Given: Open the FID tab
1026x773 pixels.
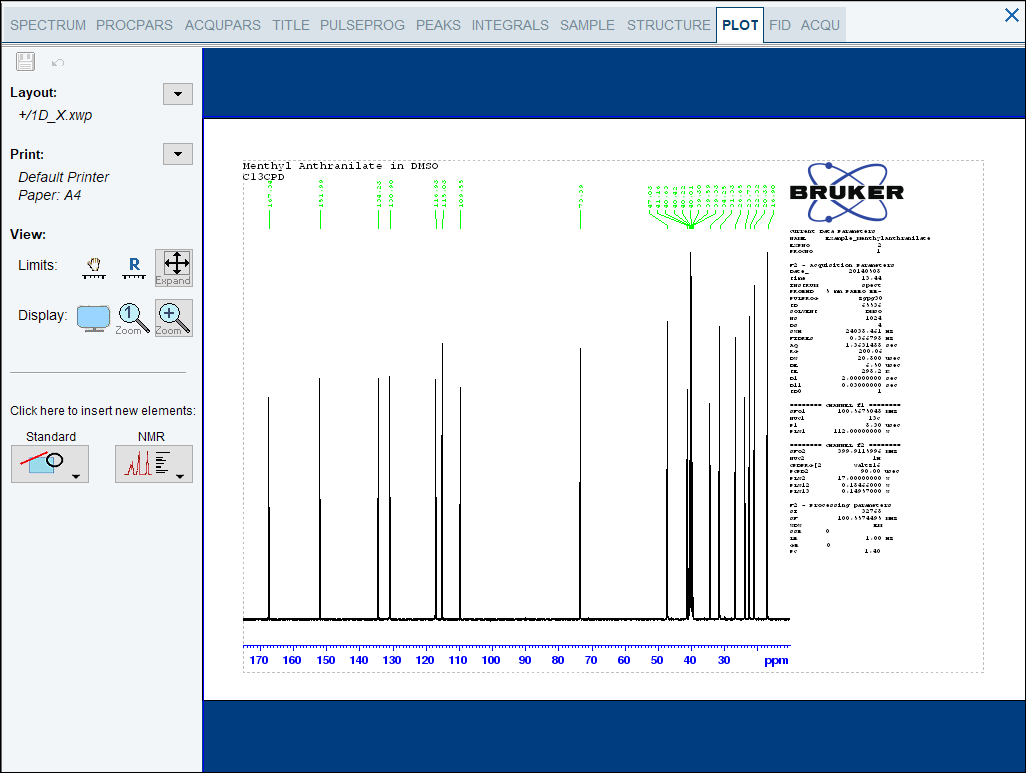Looking at the screenshot, I should click(779, 26).
